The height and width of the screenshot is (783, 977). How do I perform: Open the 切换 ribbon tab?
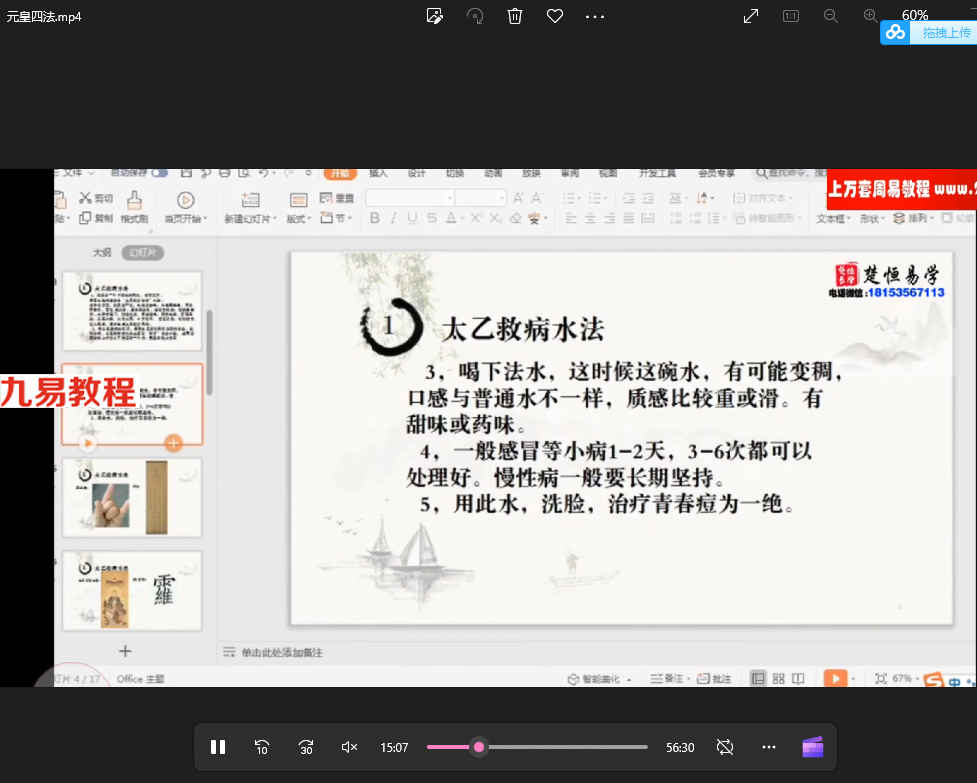pyautogui.click(x=455, y=173)
